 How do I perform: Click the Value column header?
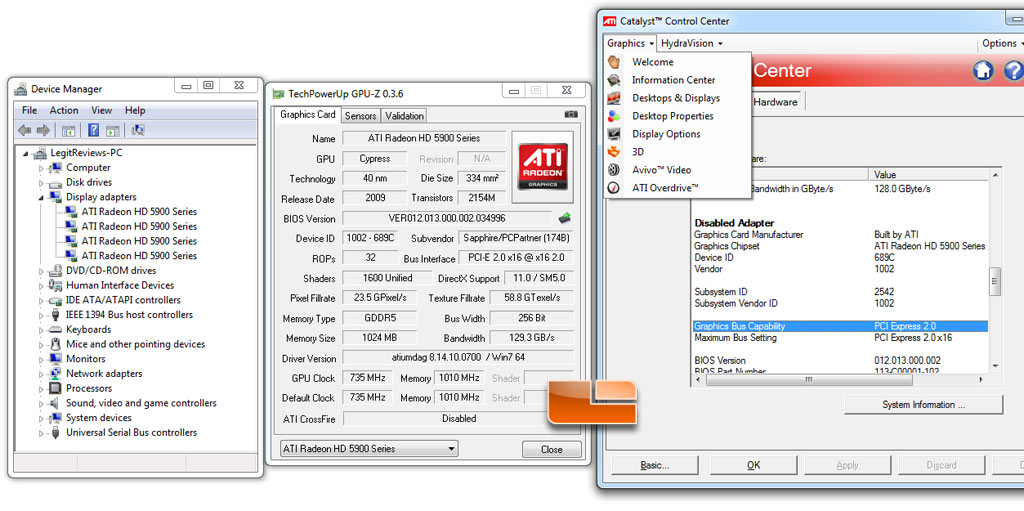(931, 174)
